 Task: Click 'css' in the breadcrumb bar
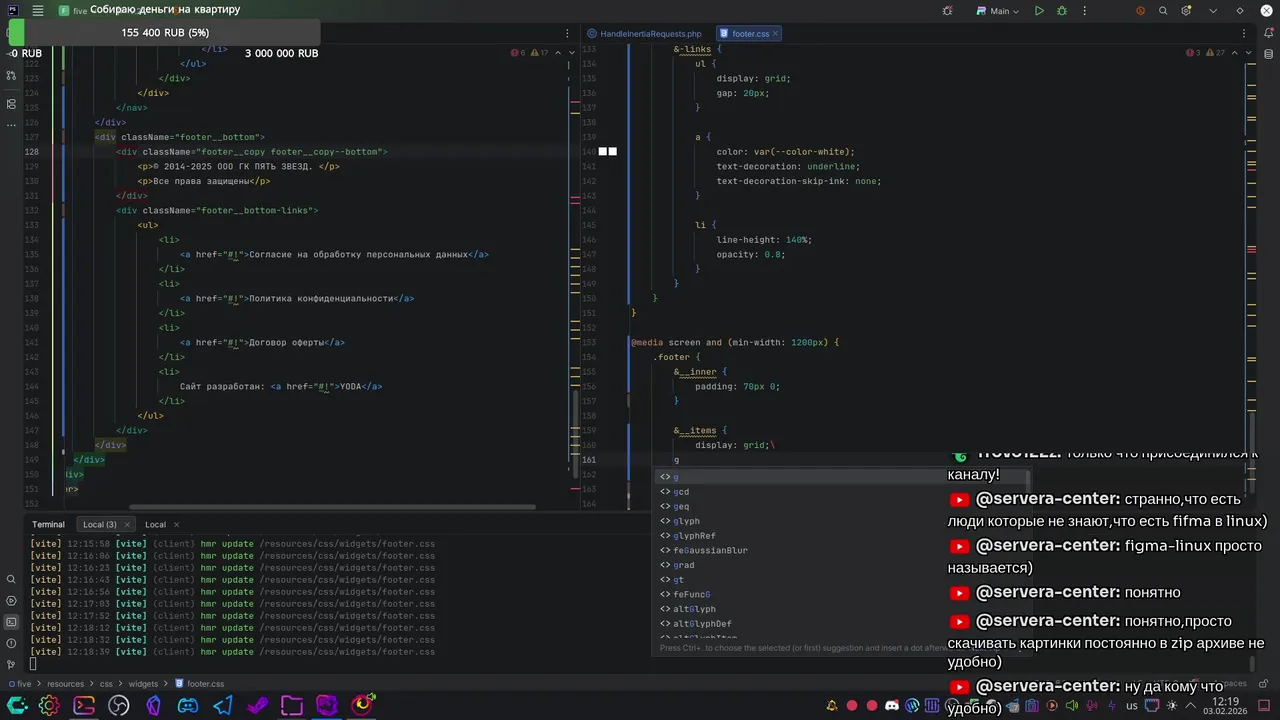tap(105, 684)
